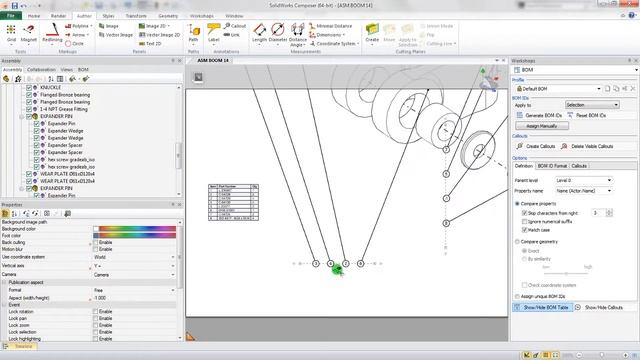
Task: Activate the Magnet tool
Action: coord(29,33)
